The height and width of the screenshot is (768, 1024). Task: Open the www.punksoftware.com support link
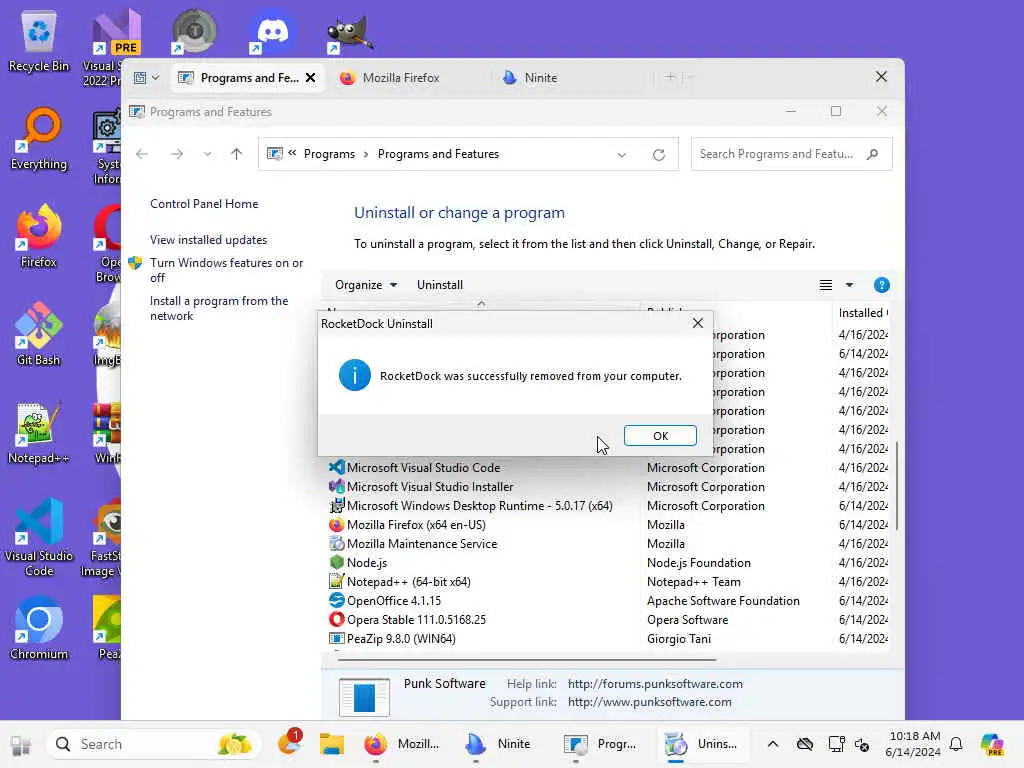click(x=649, y=702)
